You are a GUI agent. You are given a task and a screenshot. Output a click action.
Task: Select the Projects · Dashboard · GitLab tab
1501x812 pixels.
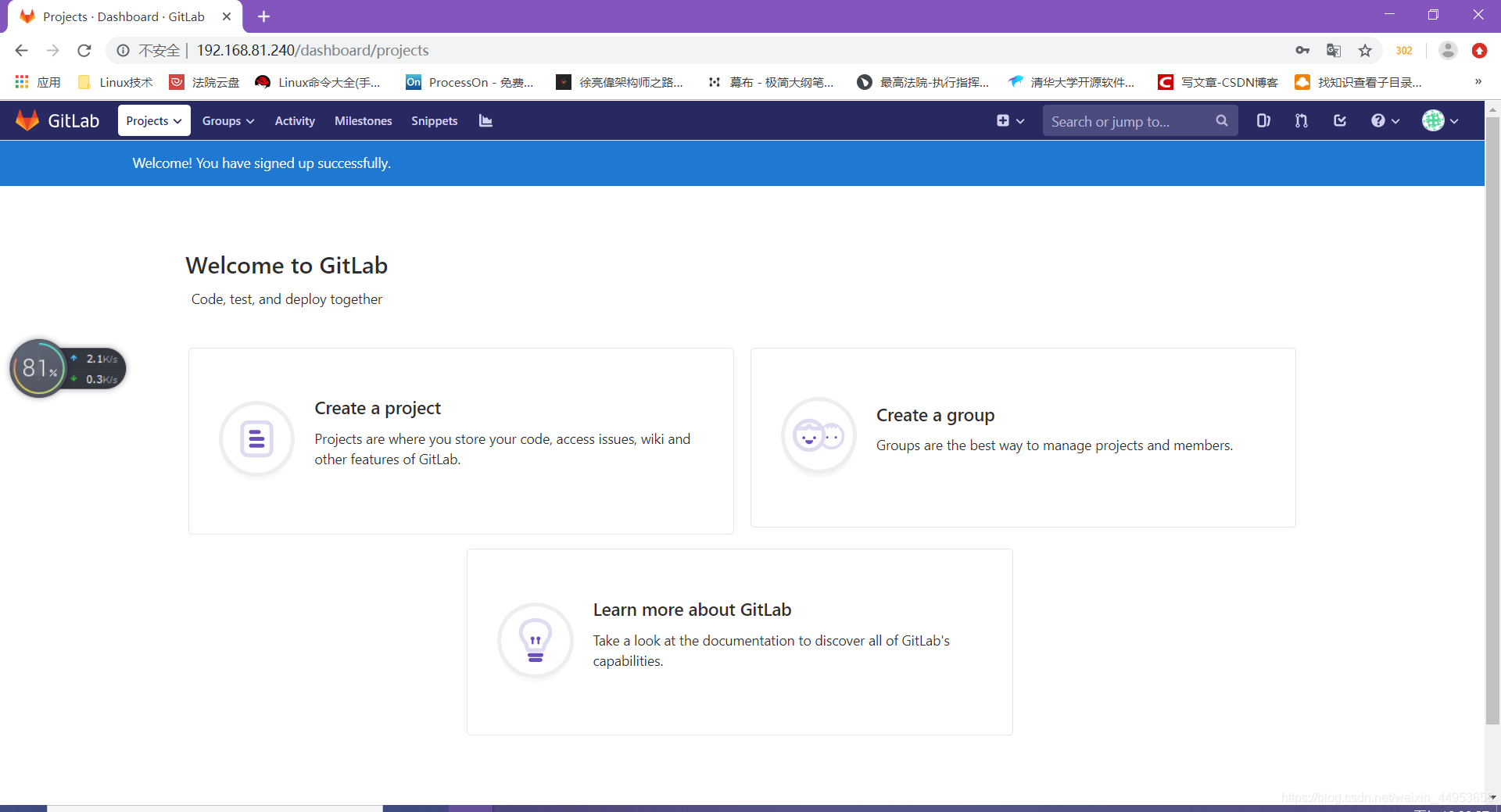(x=125, y=16)
